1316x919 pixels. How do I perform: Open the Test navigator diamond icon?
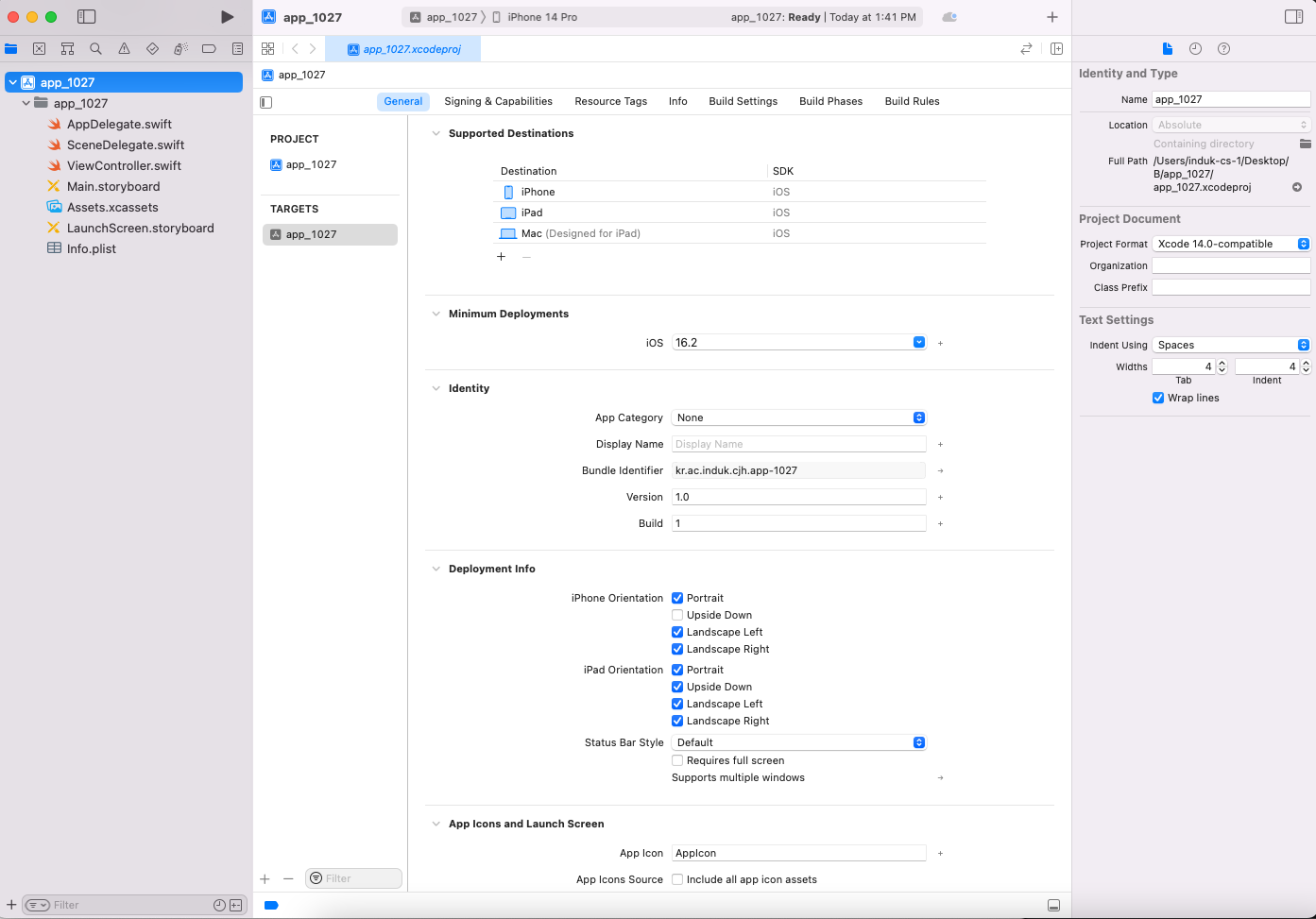(152, 48)
